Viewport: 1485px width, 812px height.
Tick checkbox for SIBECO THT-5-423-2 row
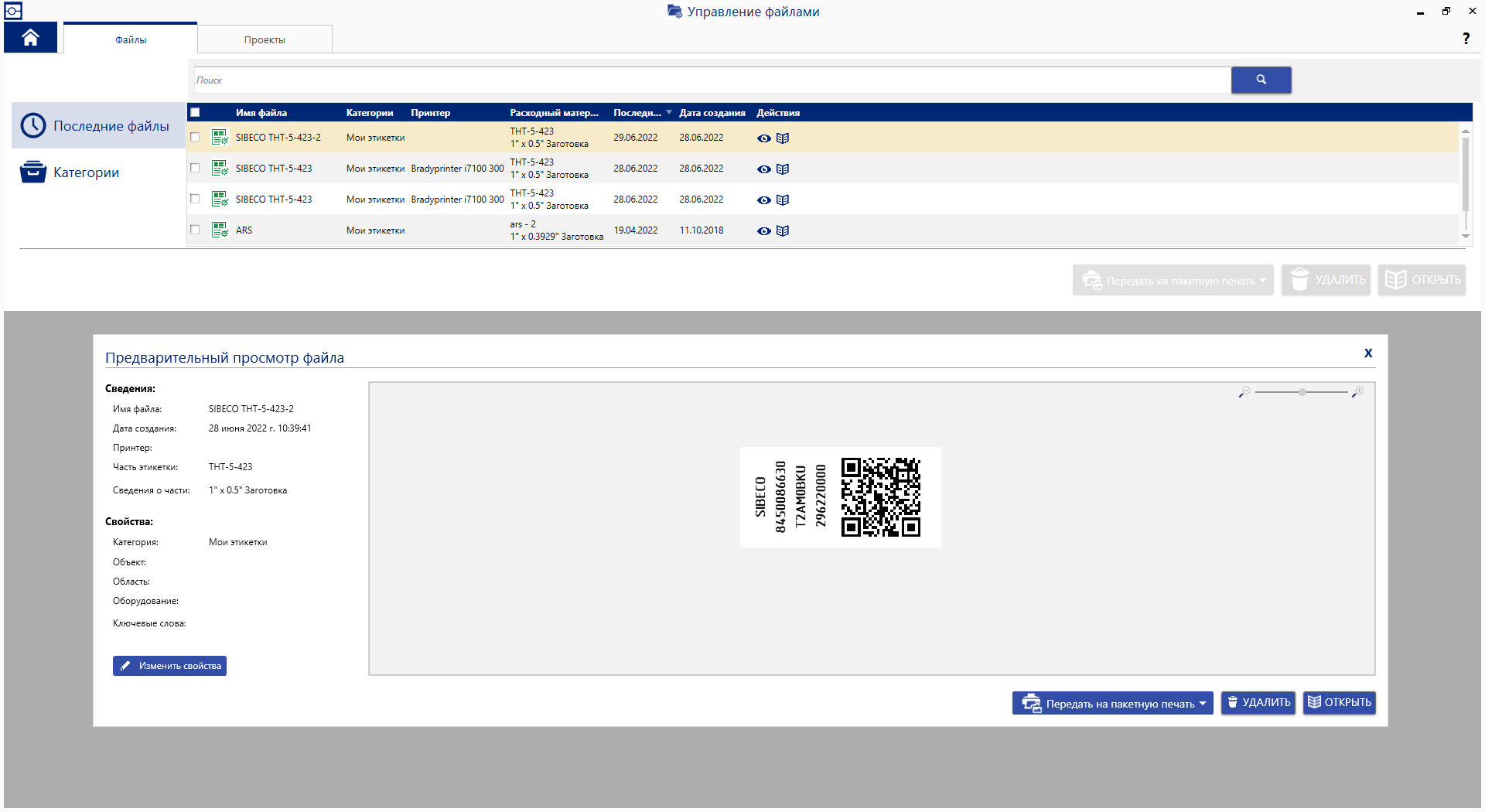[x=195, y=138]
